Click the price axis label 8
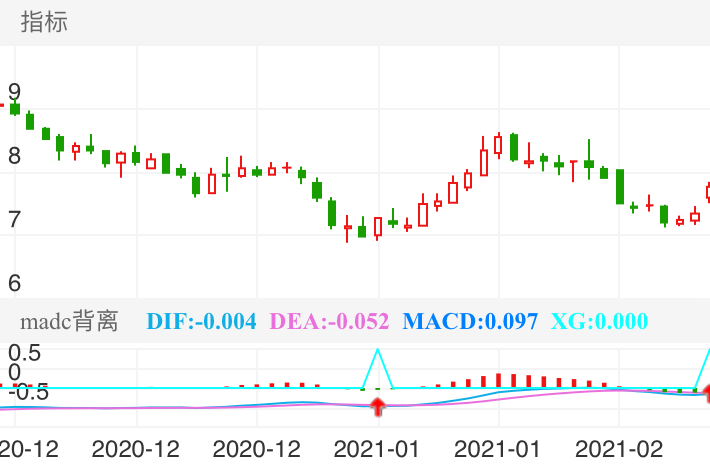This screenshot has width=710, height=472. (x=14, y=156)
